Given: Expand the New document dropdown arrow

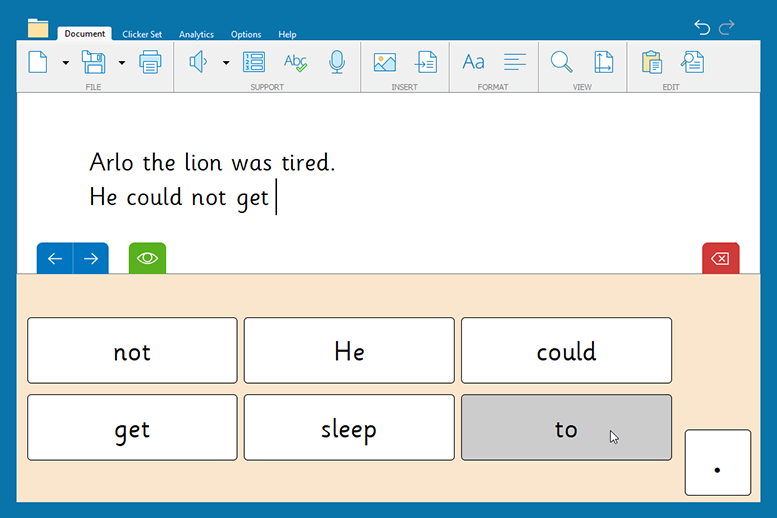Looking at the screenshot, I should coord(66,63).
